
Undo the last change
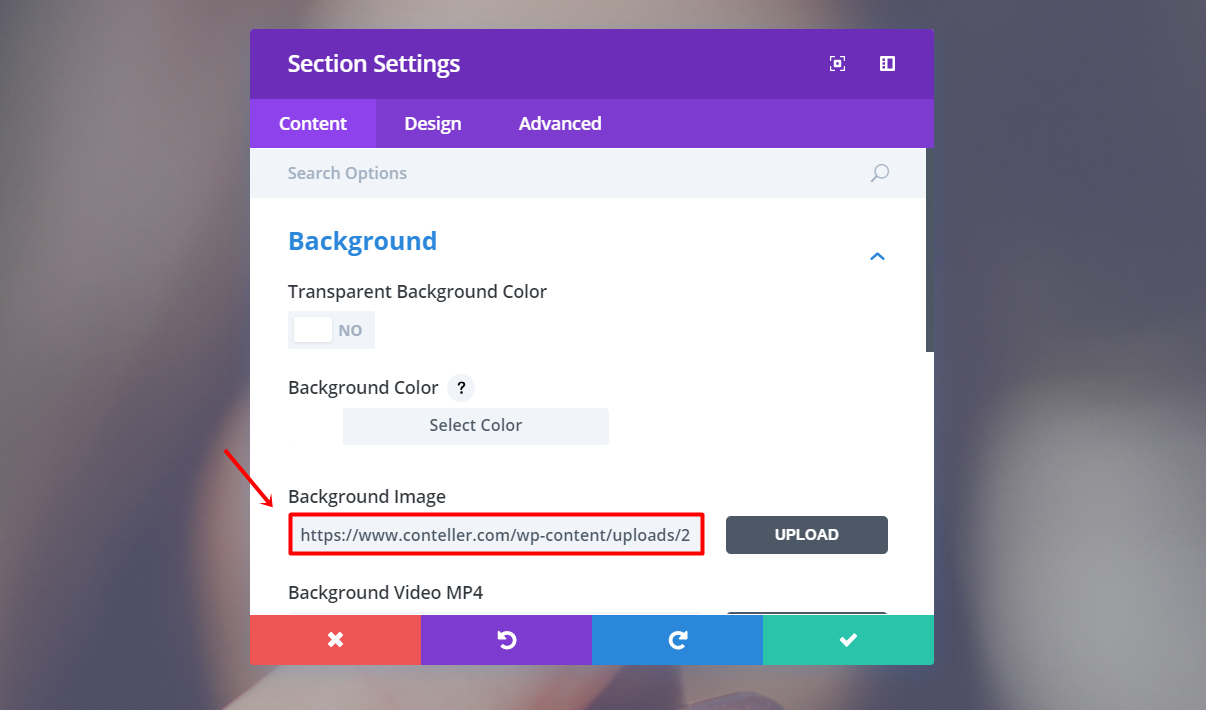(506, 640)
